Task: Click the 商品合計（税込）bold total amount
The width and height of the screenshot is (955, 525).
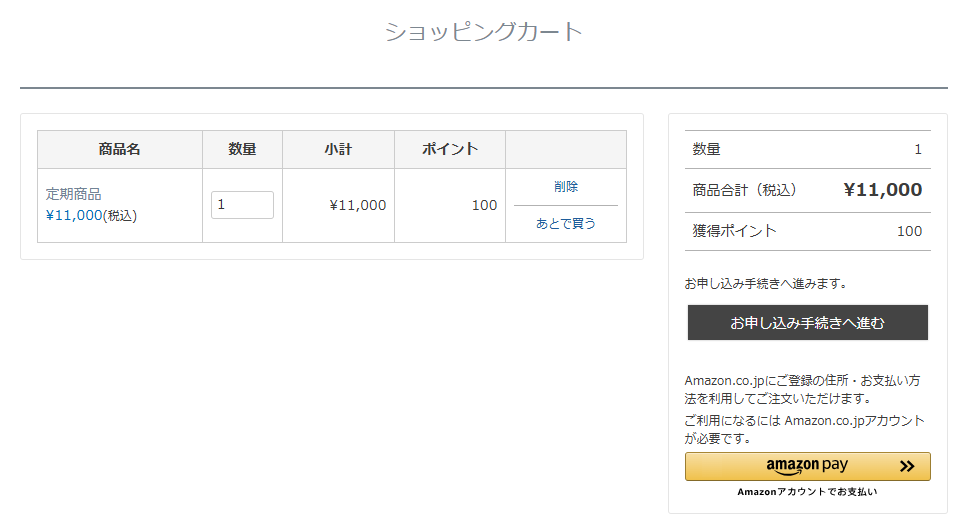Action: tap(883, 190)
